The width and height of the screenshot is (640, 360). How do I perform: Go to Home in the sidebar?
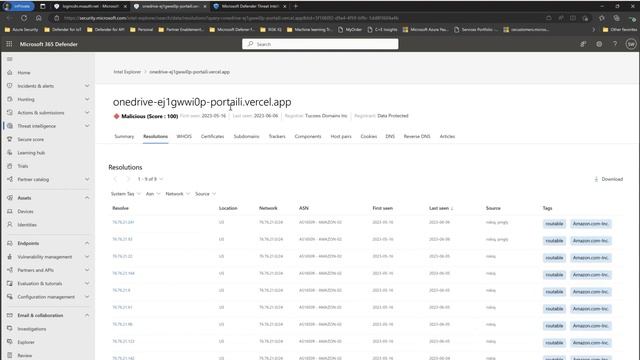(24, 73)
